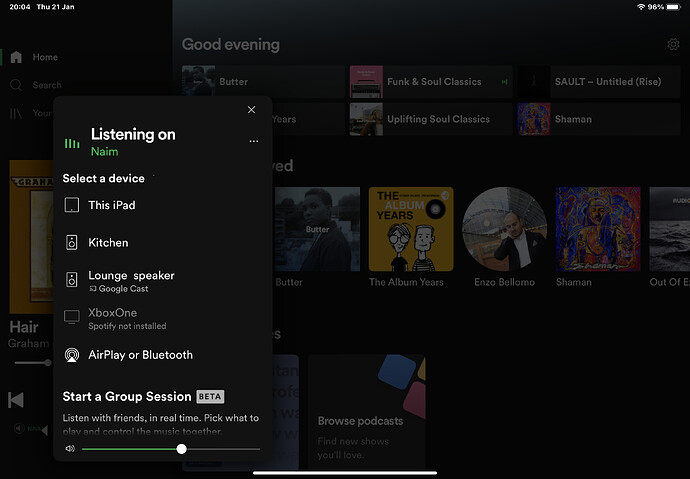690x479 pixels.
Task: Select Kitchen speaker device
Action: click(x=163, y=242)
